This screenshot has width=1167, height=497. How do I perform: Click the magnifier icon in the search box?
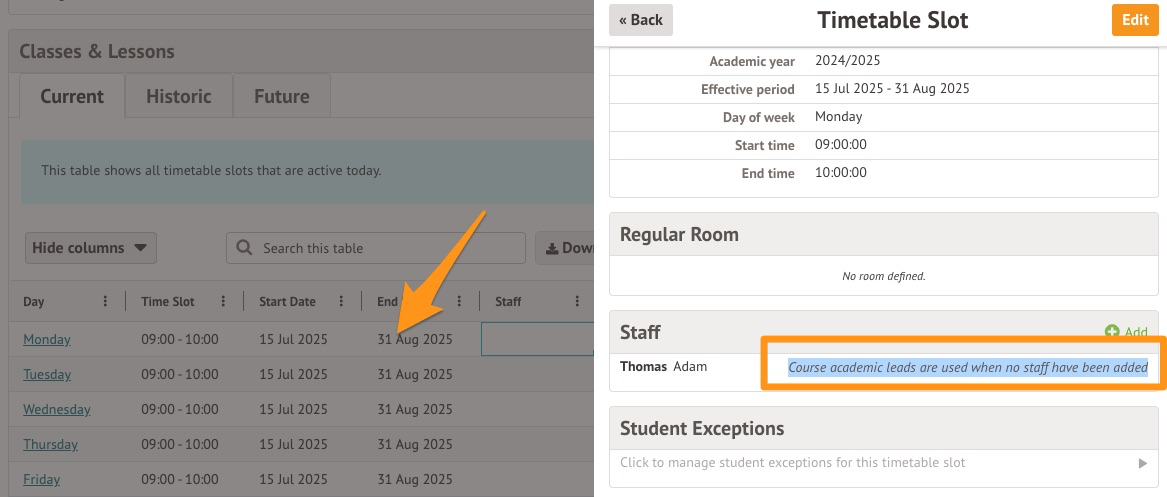[245, 248]
